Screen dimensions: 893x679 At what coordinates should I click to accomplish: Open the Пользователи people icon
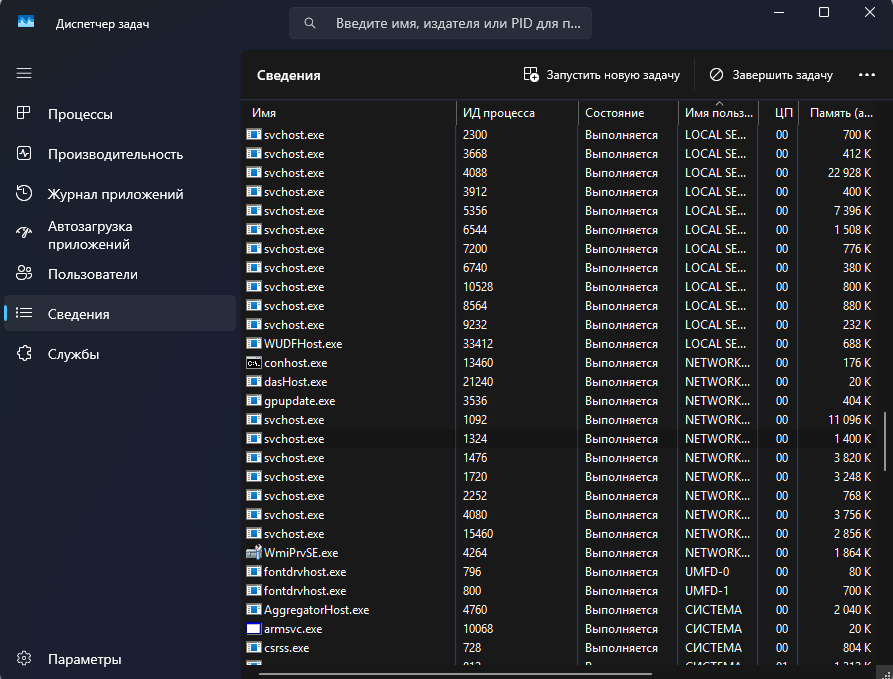pos(24,273)
